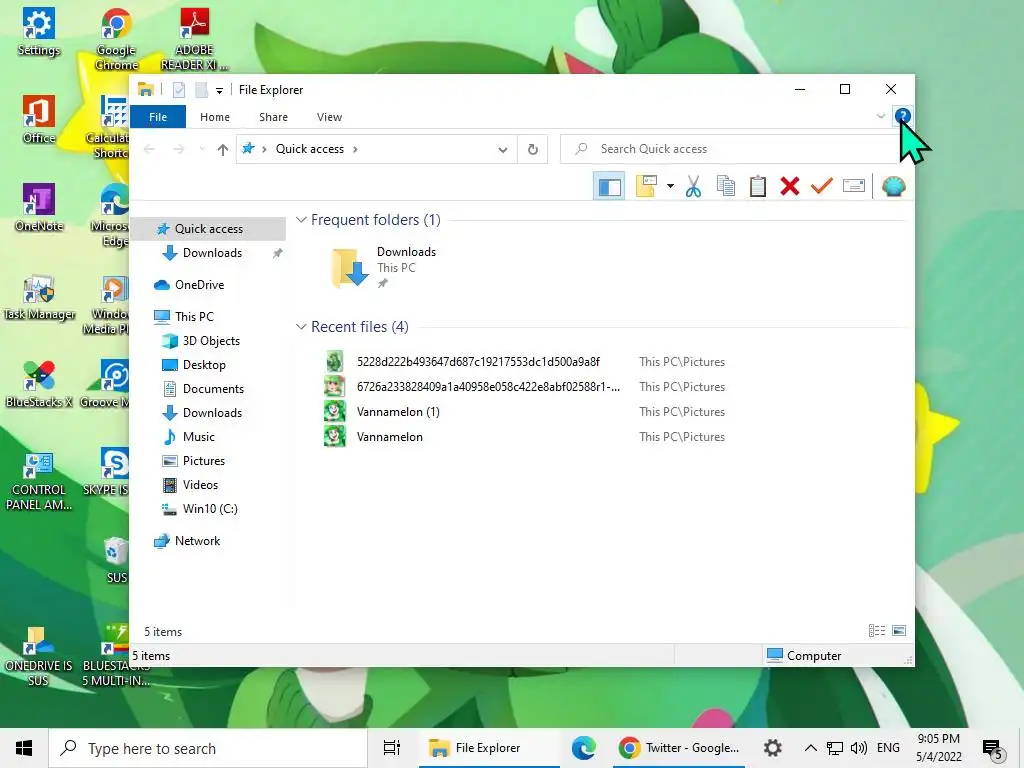The width and height of the screenshot is (1024, 768).
Task: Select file starting with 6726a2338
Action: click(488, 387)
